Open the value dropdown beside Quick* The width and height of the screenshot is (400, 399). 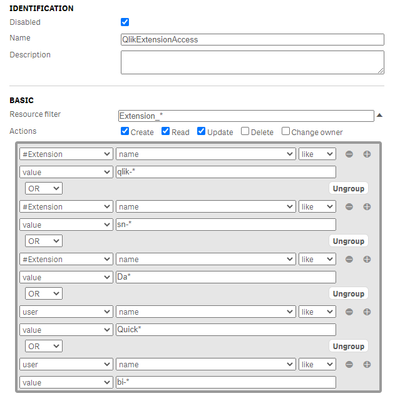pyautogui.click(x=66, y=330)
